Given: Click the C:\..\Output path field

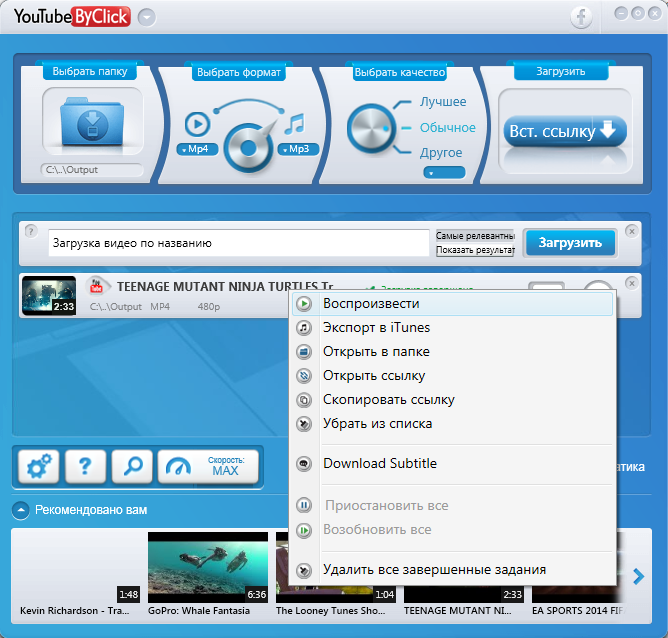Looking at the screenshot, I should pos(92,170).
